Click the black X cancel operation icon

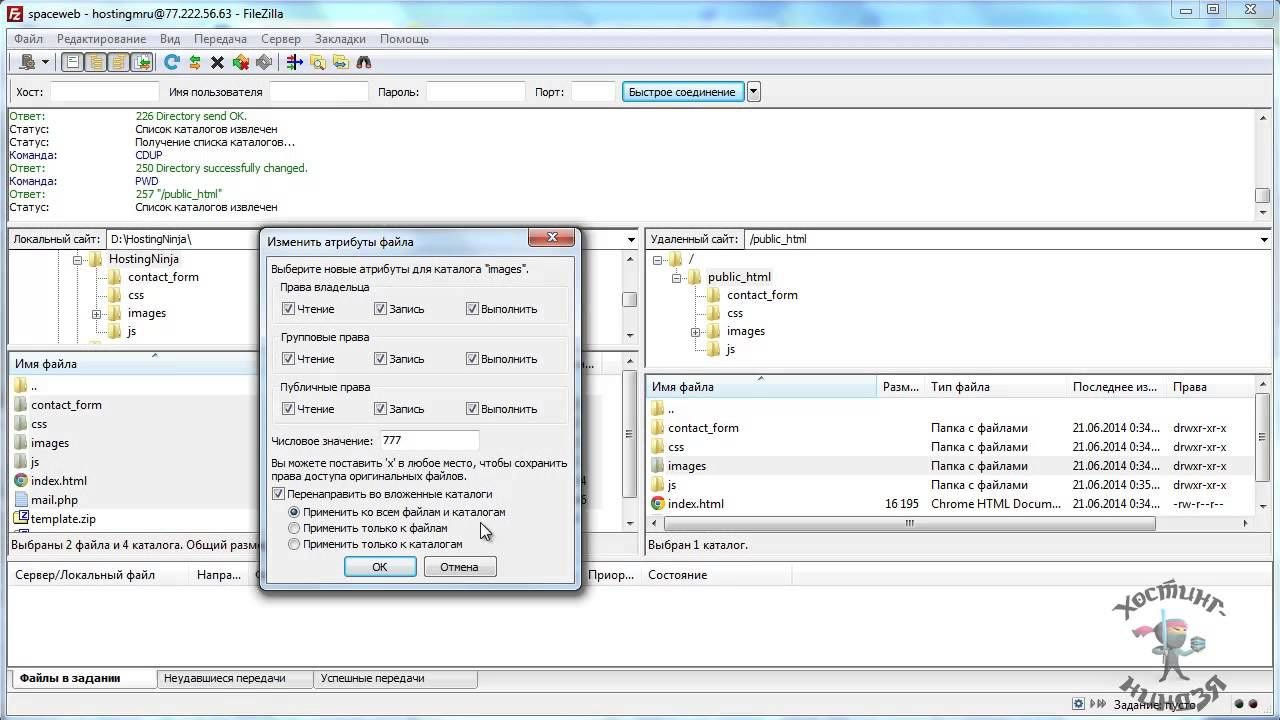pyautogui.click(x=217, y=63)
